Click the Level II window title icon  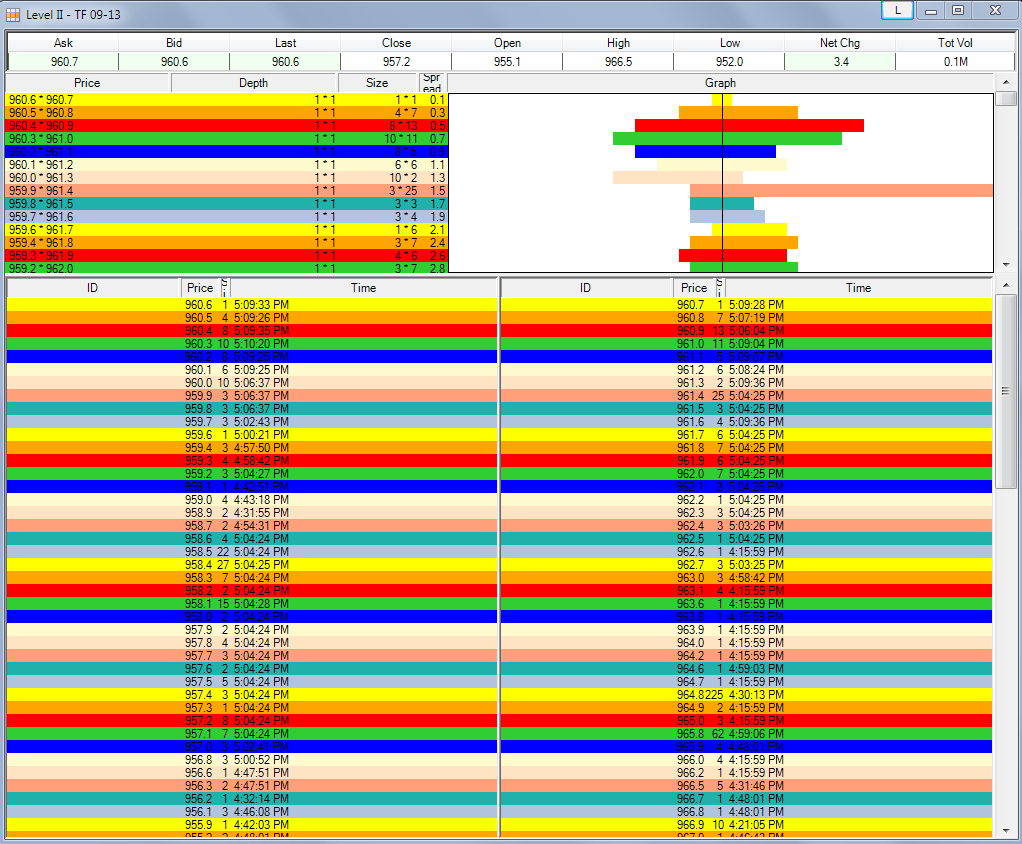pyautogui.click(x=13, y=14)
